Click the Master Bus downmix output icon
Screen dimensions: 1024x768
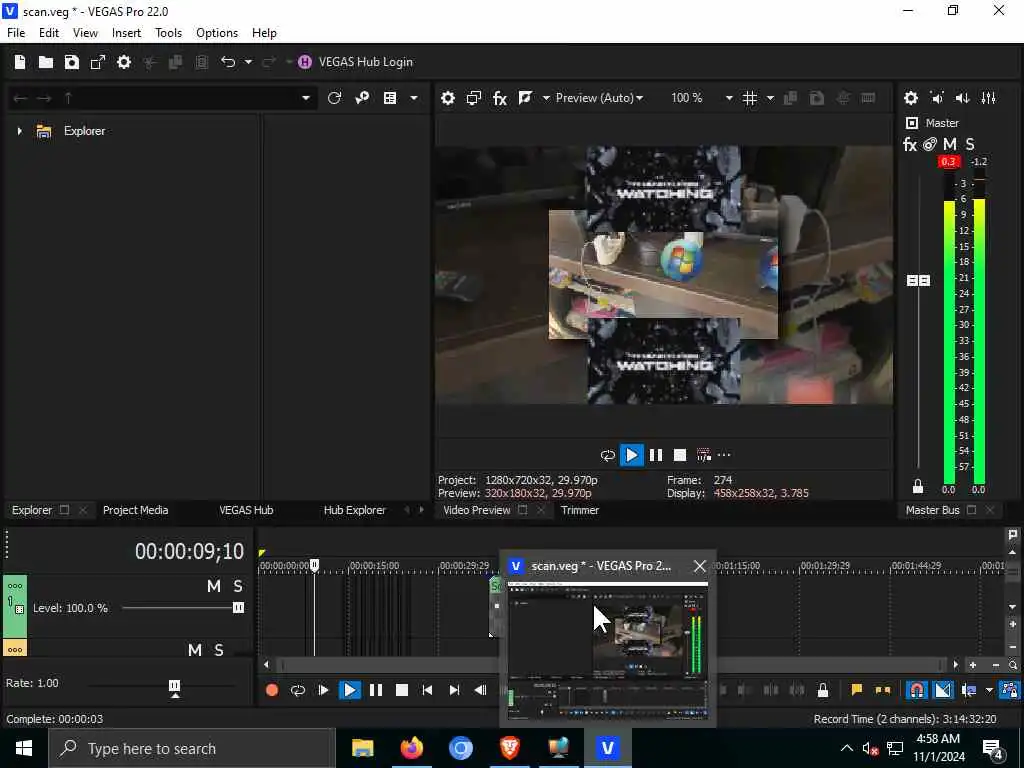pos(937,98)
